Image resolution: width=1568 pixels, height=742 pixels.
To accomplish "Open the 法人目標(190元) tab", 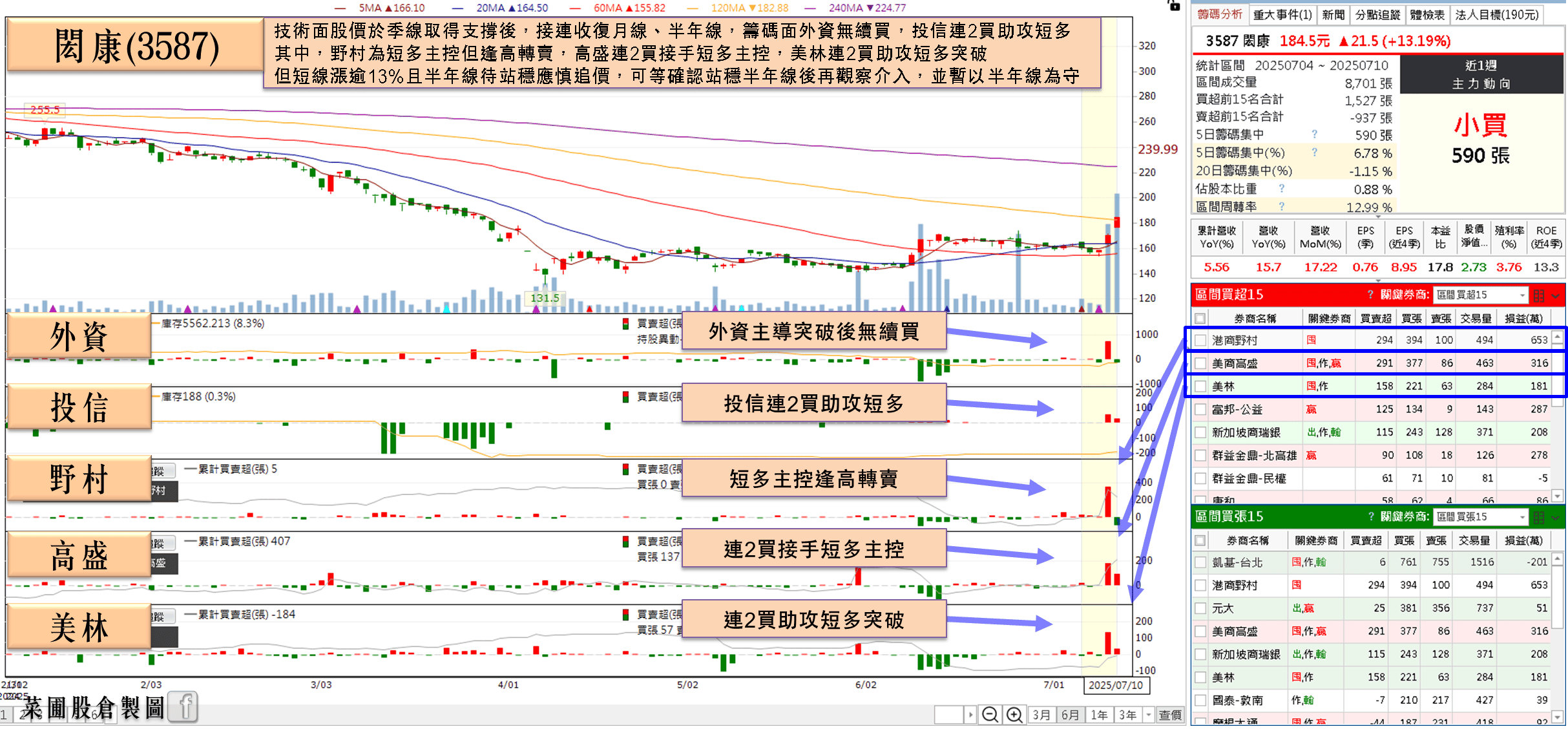I will 1497,14.
